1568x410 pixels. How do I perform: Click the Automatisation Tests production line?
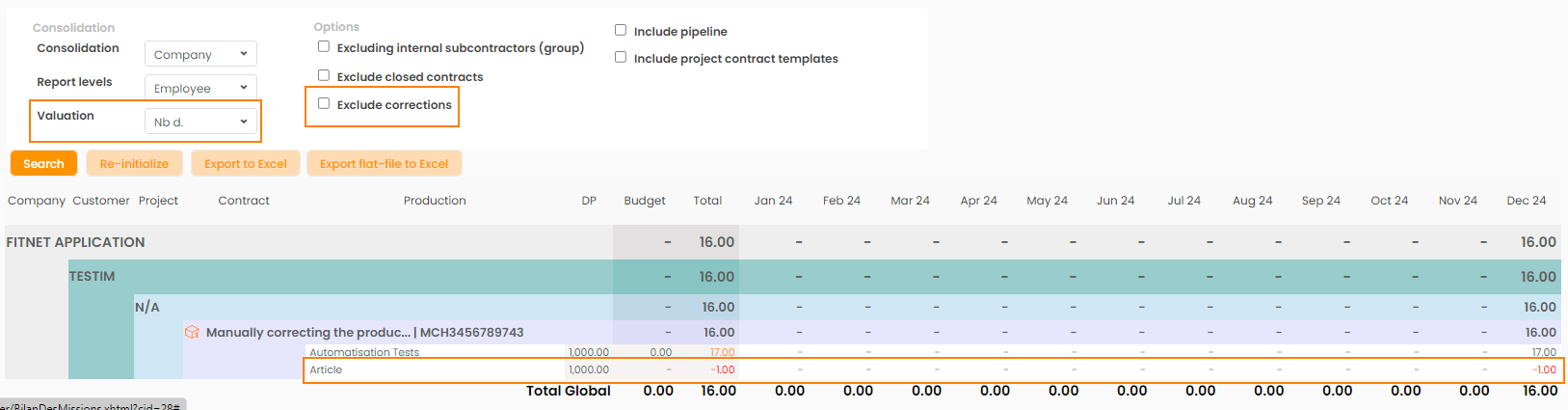click(364, 352)
